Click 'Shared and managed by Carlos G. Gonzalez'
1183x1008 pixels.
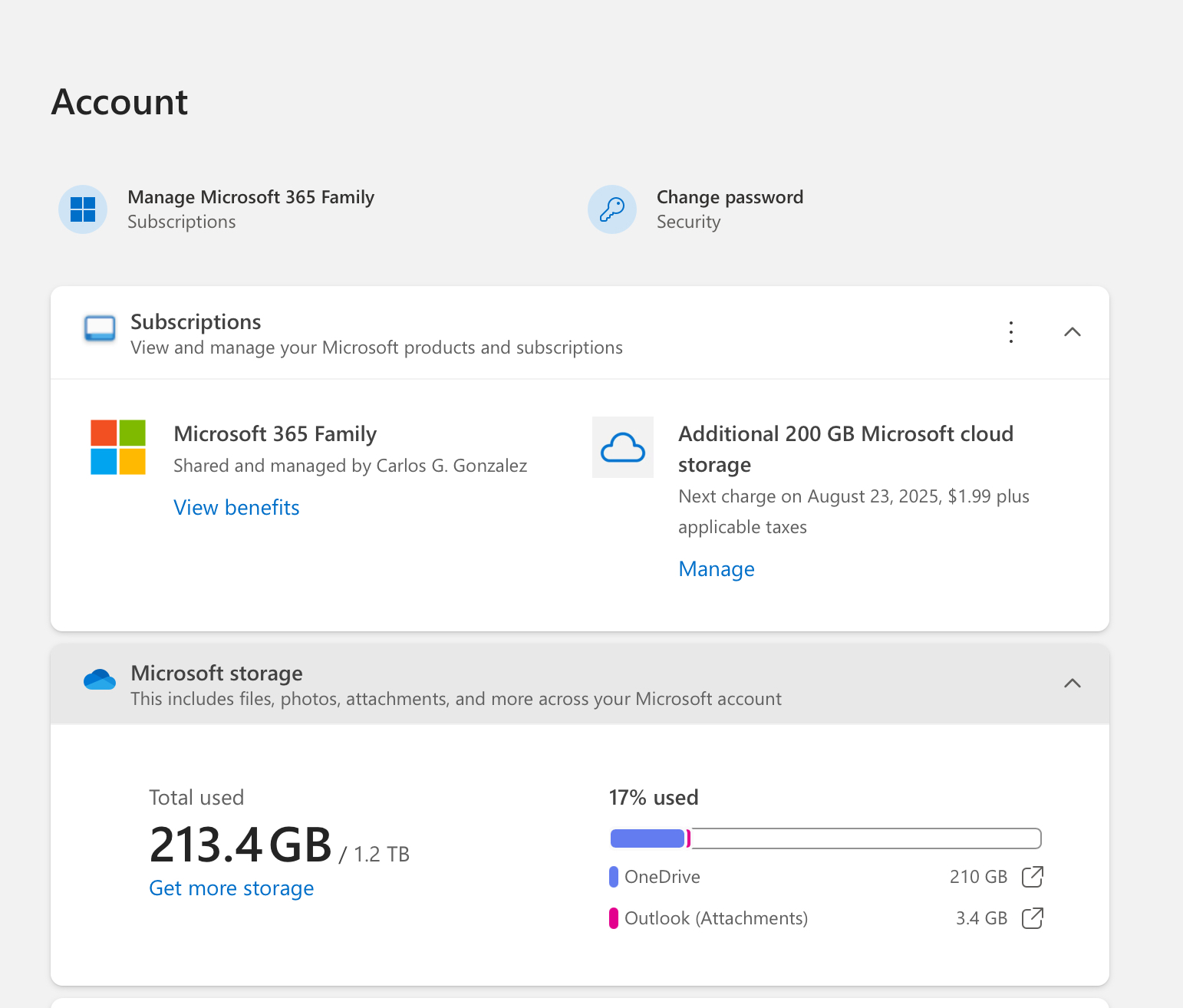[351, 466]
